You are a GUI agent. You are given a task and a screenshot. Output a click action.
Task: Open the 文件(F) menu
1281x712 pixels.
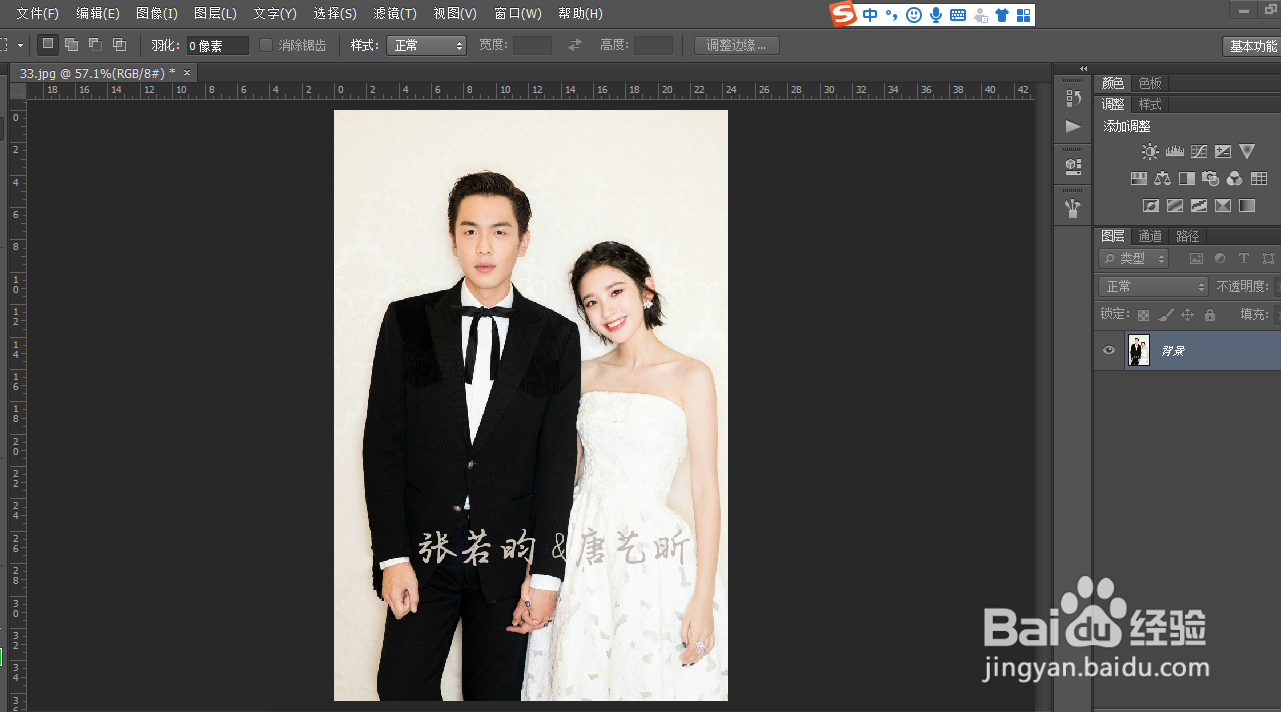tap(38, 14)
